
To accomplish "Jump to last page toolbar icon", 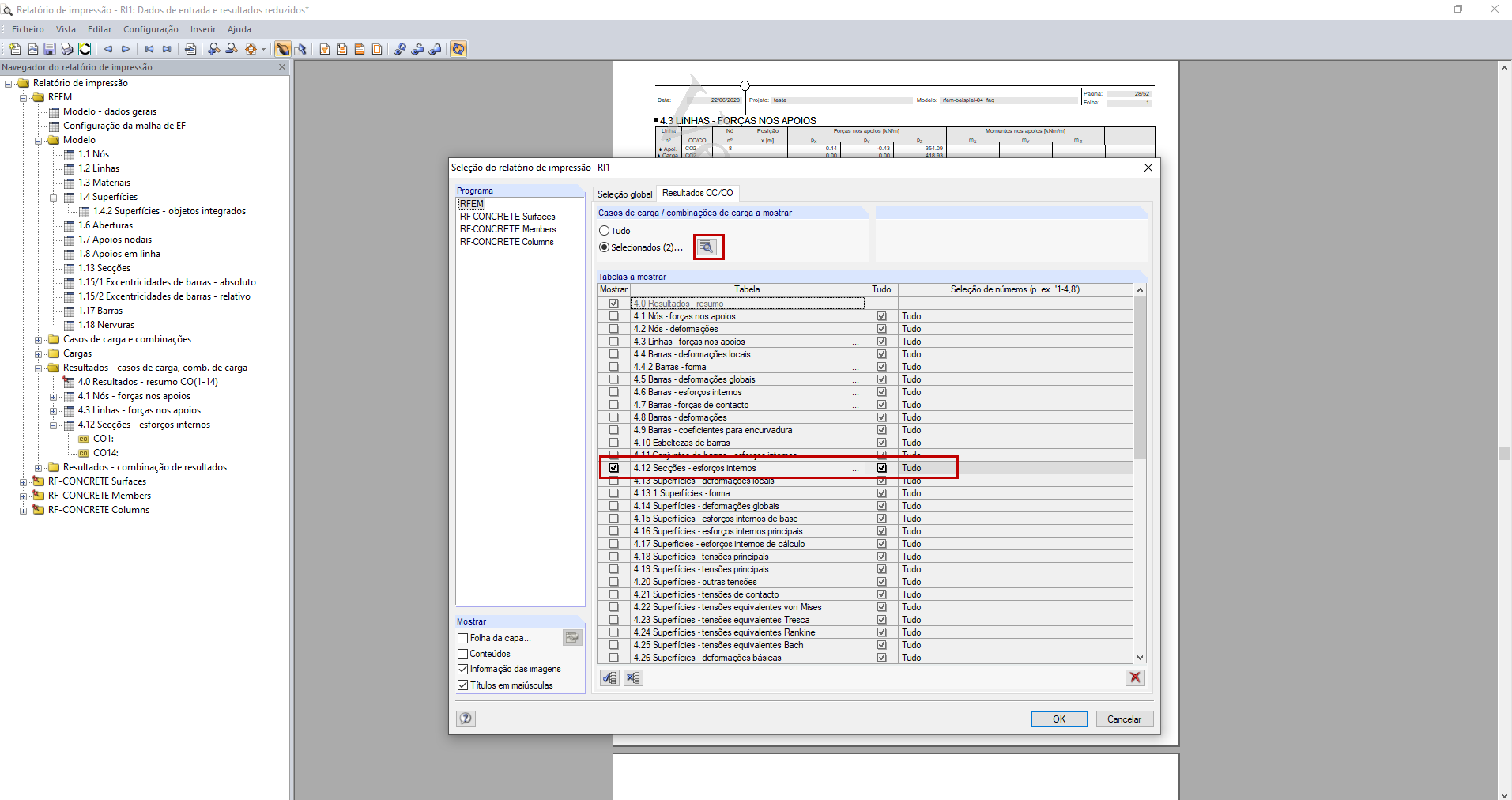I will pyautogui.click(x=167, y=49).
